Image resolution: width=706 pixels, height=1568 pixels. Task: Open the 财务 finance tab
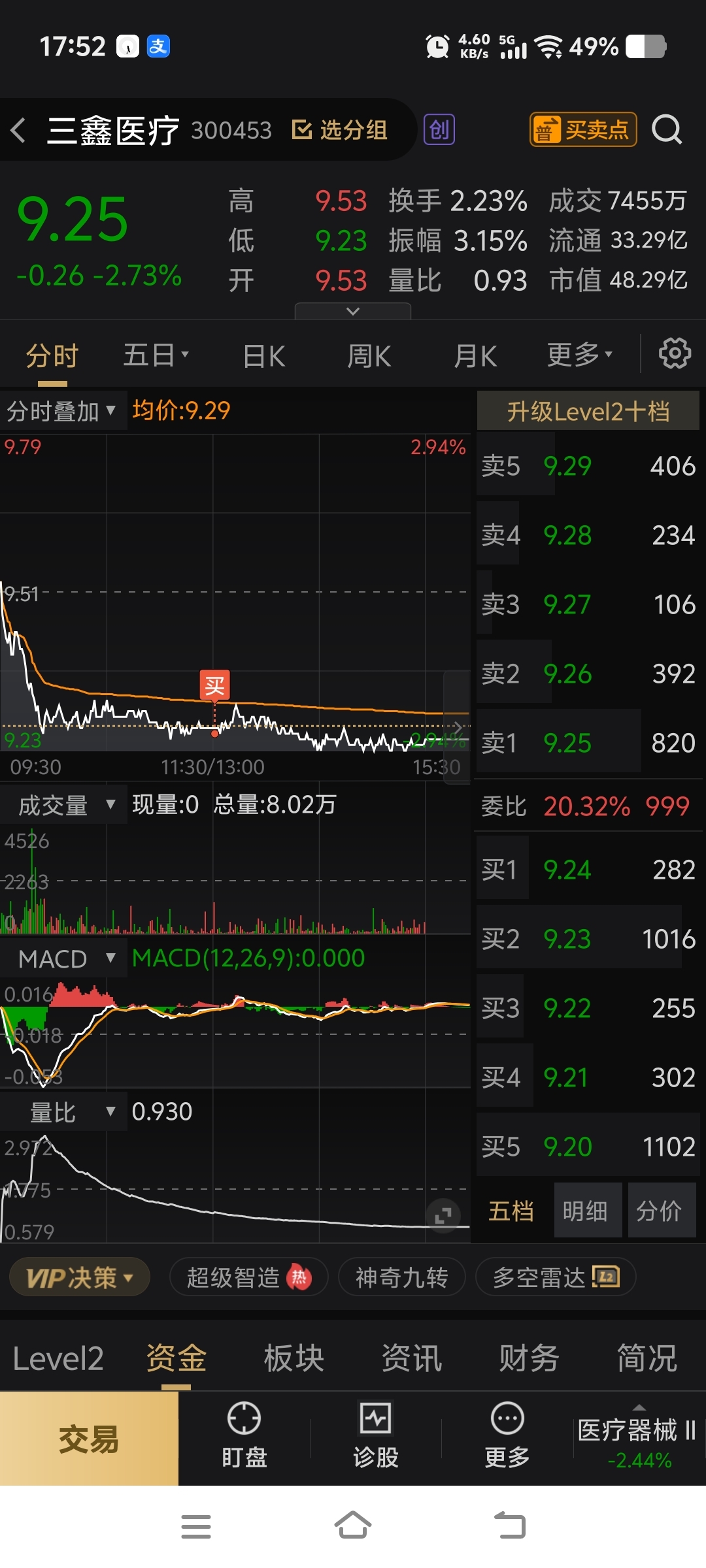[529, 1358]
